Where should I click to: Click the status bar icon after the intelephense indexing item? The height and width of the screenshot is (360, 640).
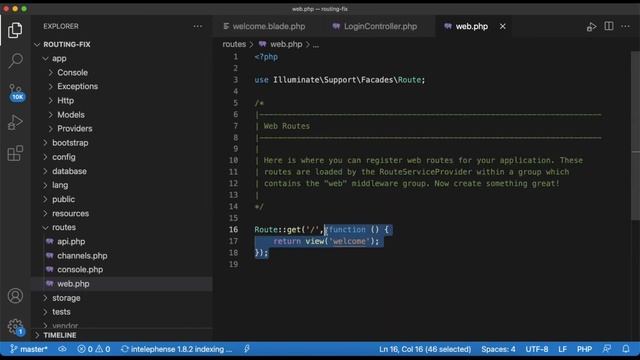coord(247,349)
